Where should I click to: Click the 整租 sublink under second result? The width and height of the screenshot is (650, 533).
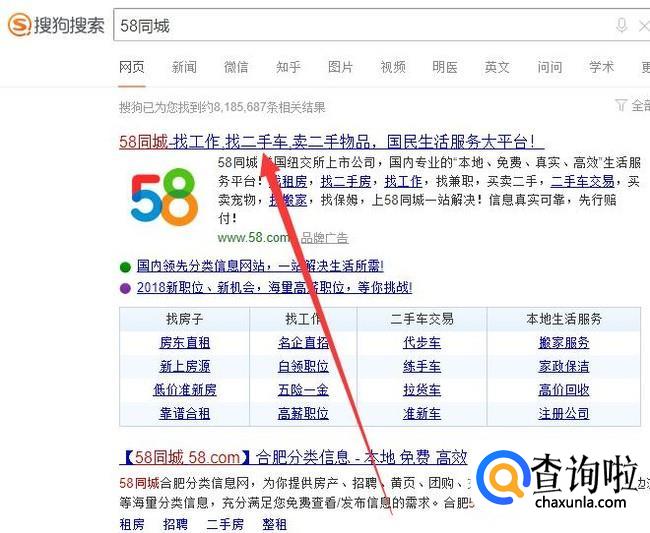coord(274,524)
